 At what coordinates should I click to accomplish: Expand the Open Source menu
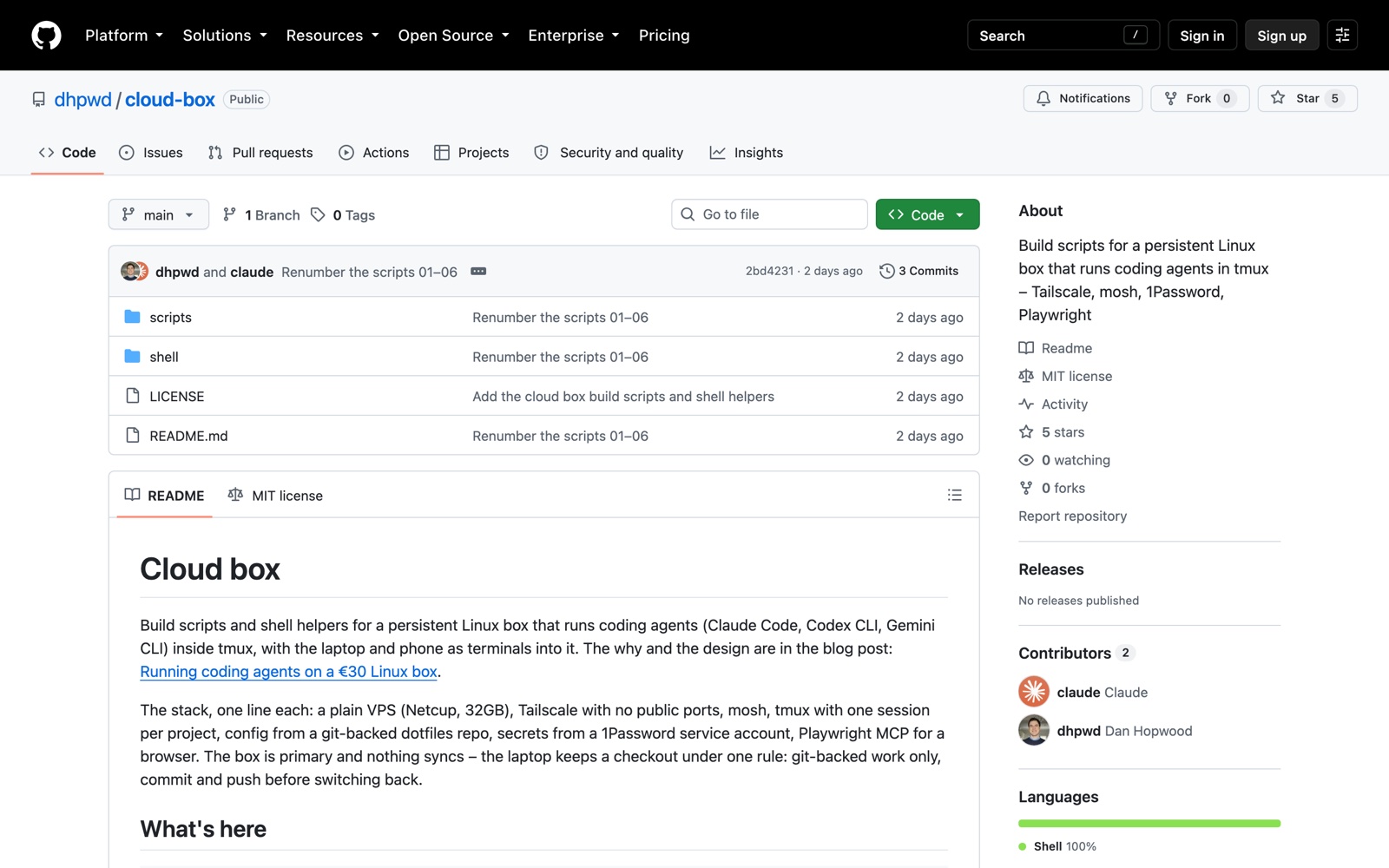[x=453, y=36]
